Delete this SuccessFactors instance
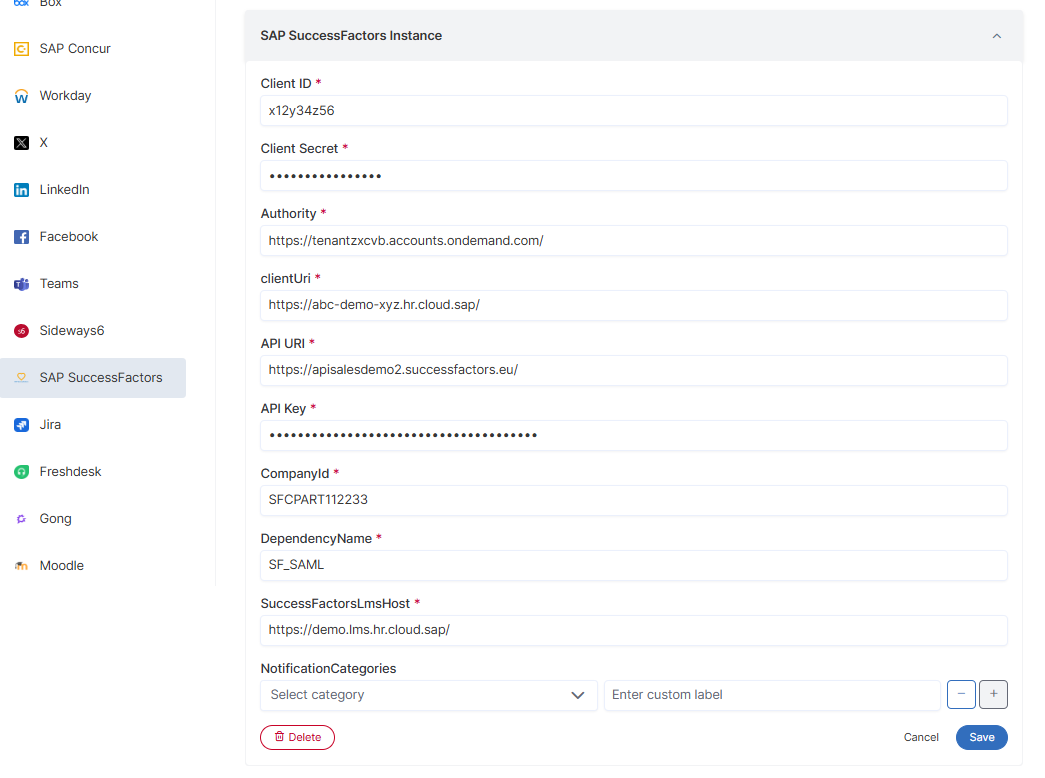 [x=297, y=737]
